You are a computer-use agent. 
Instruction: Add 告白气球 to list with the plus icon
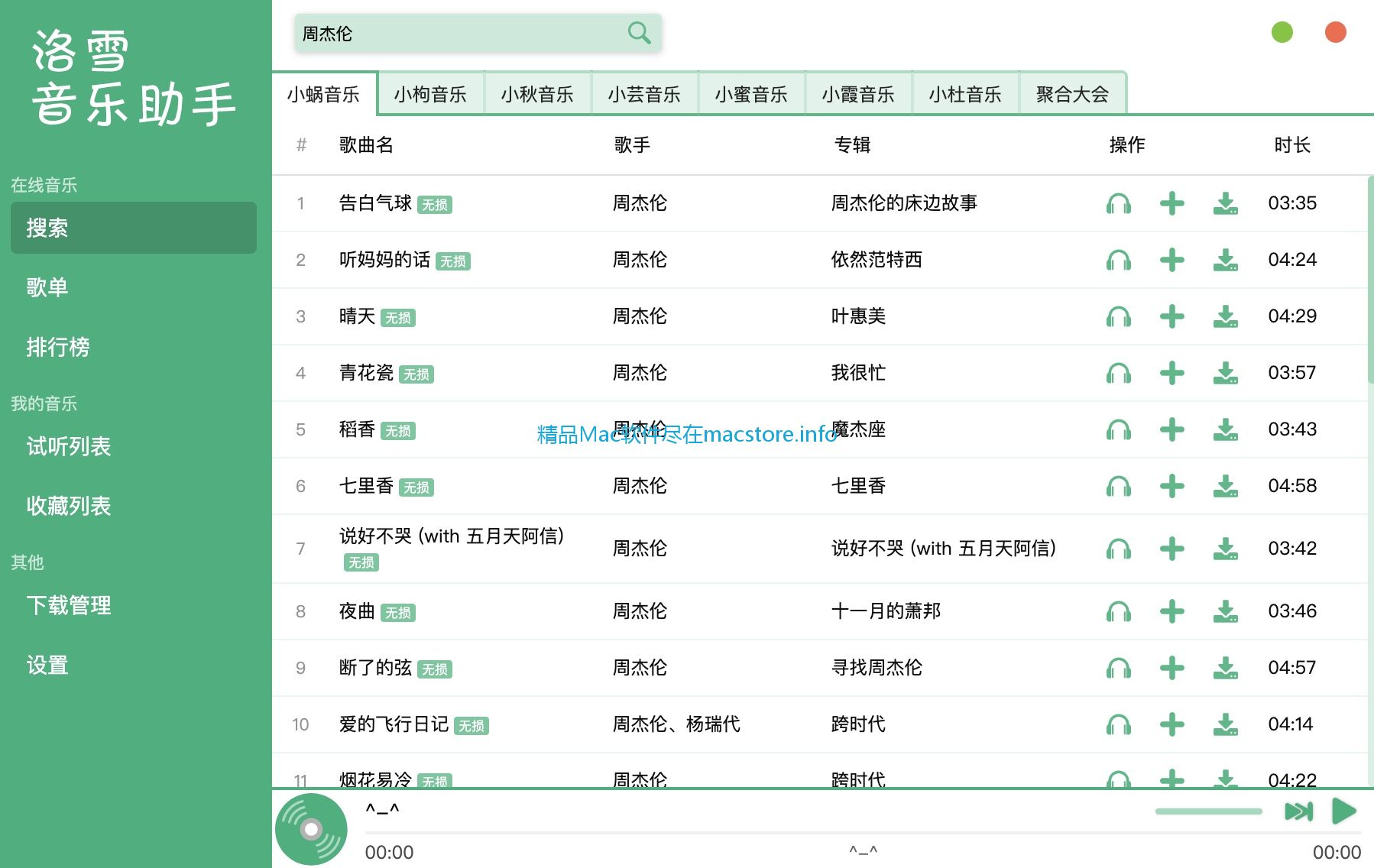click(1171, 203)
